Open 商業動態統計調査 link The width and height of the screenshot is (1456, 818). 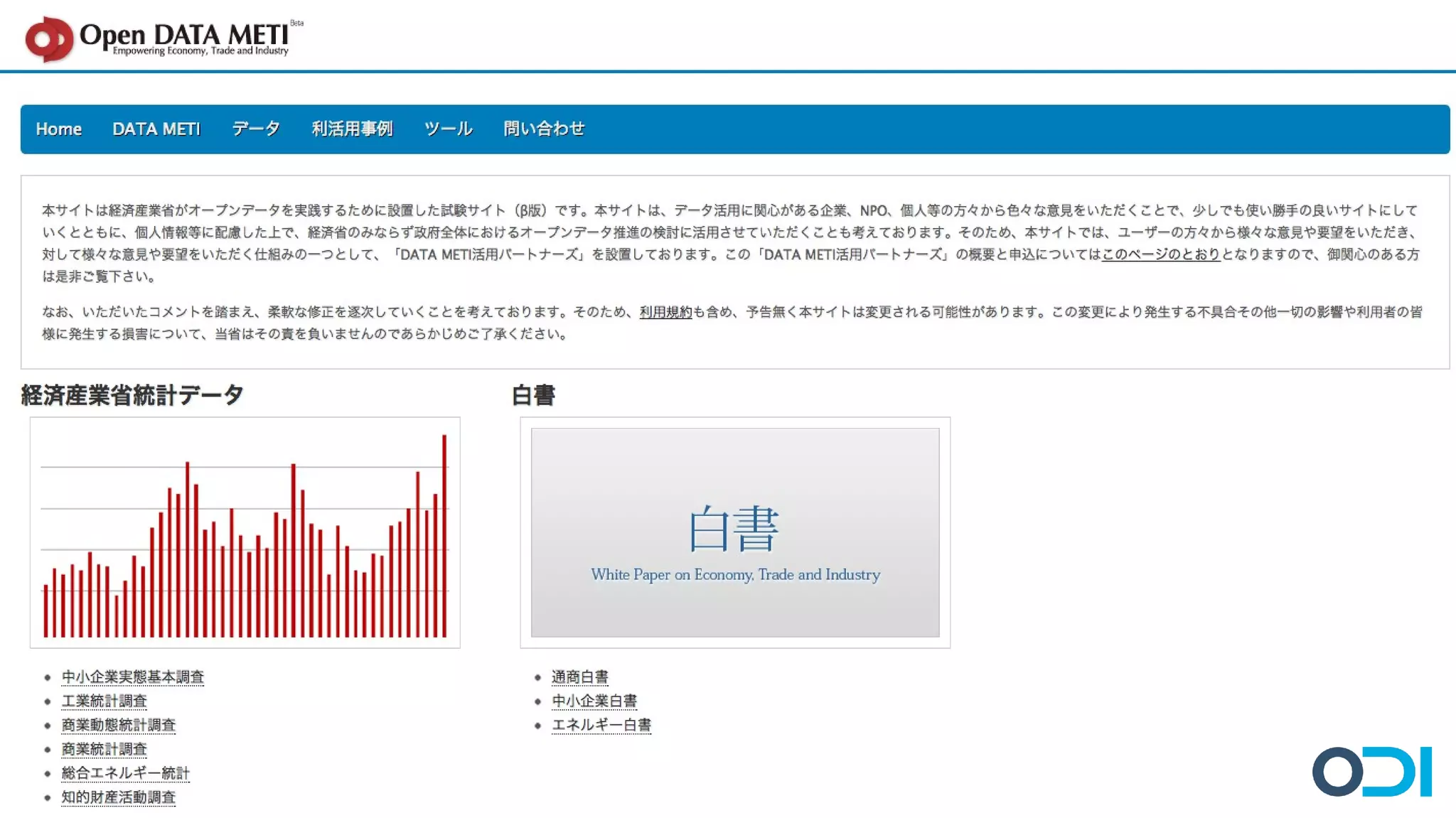click(x=119, y=725)
